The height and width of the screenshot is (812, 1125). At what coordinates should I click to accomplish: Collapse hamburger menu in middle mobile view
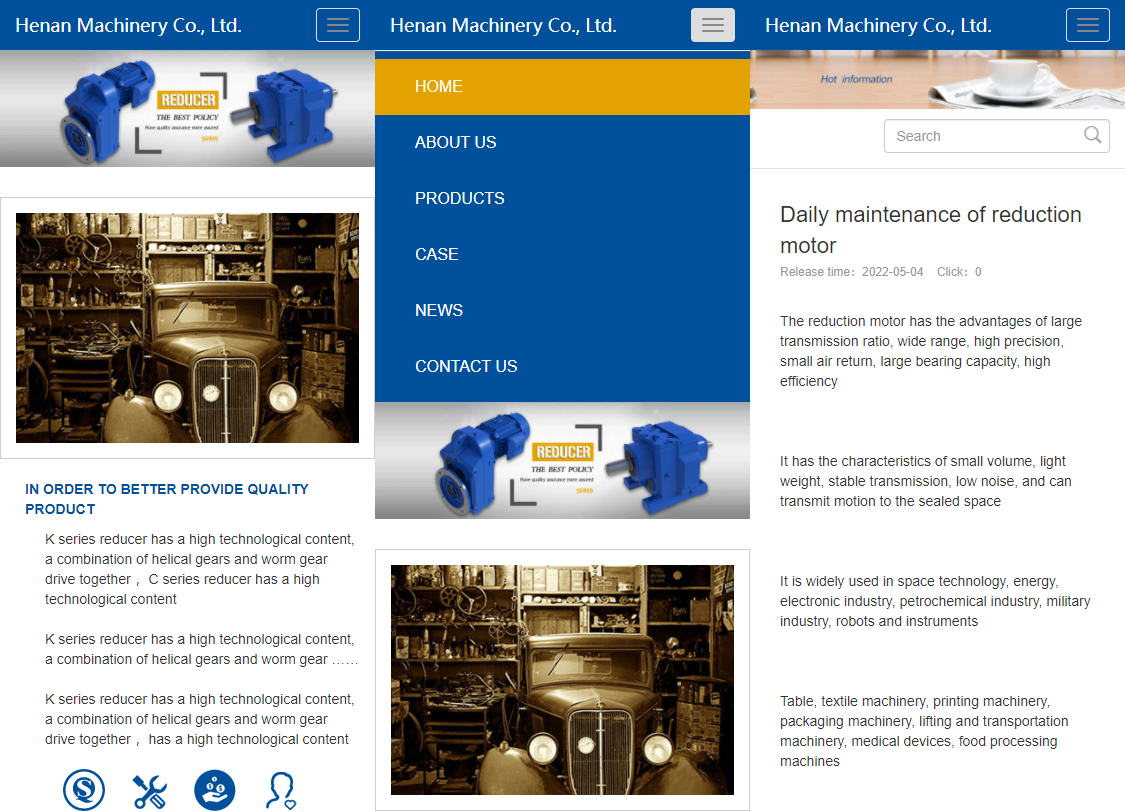point(712,25)
